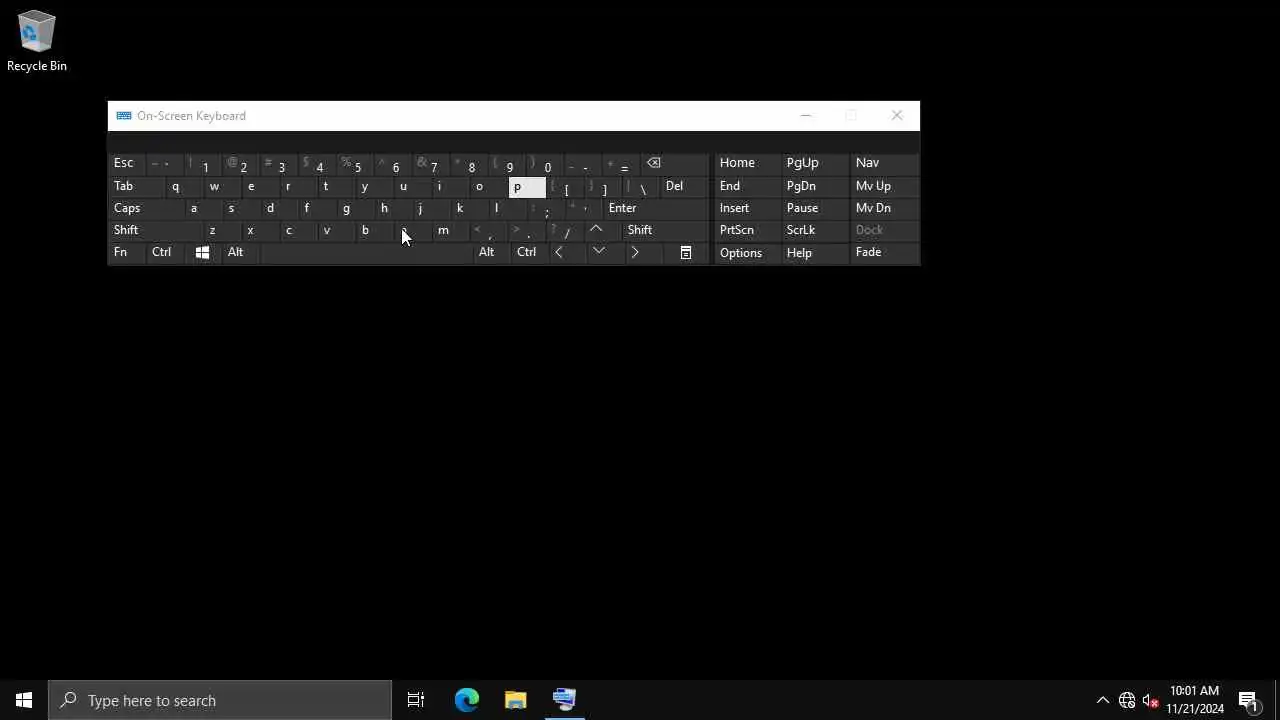Image resolution: width=1280 pixels, height=720 pixels.
Task: Toggle the left Ctrl key
Action: (x=164, y=253)
